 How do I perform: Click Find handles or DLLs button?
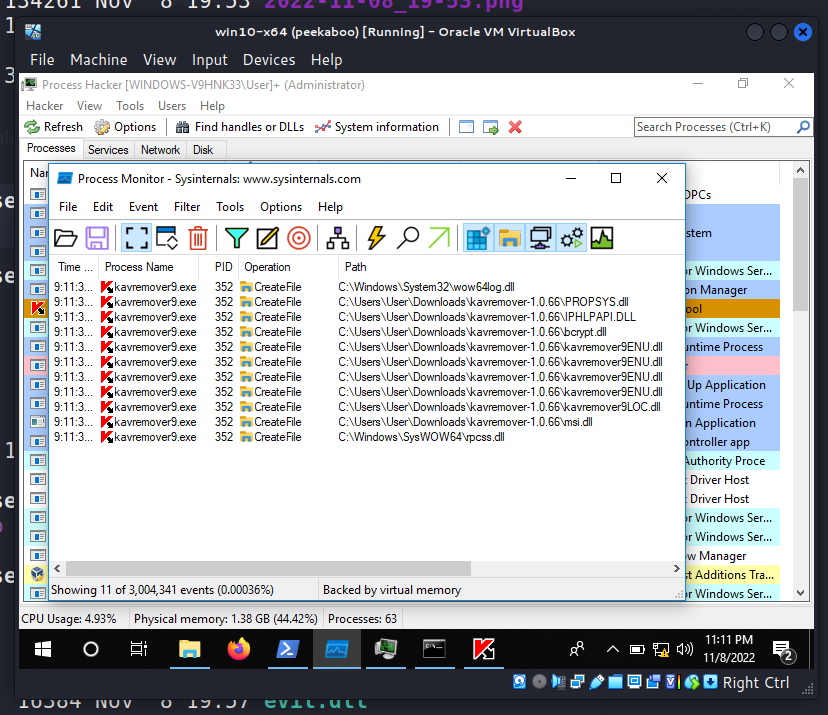tap(240, 127)
